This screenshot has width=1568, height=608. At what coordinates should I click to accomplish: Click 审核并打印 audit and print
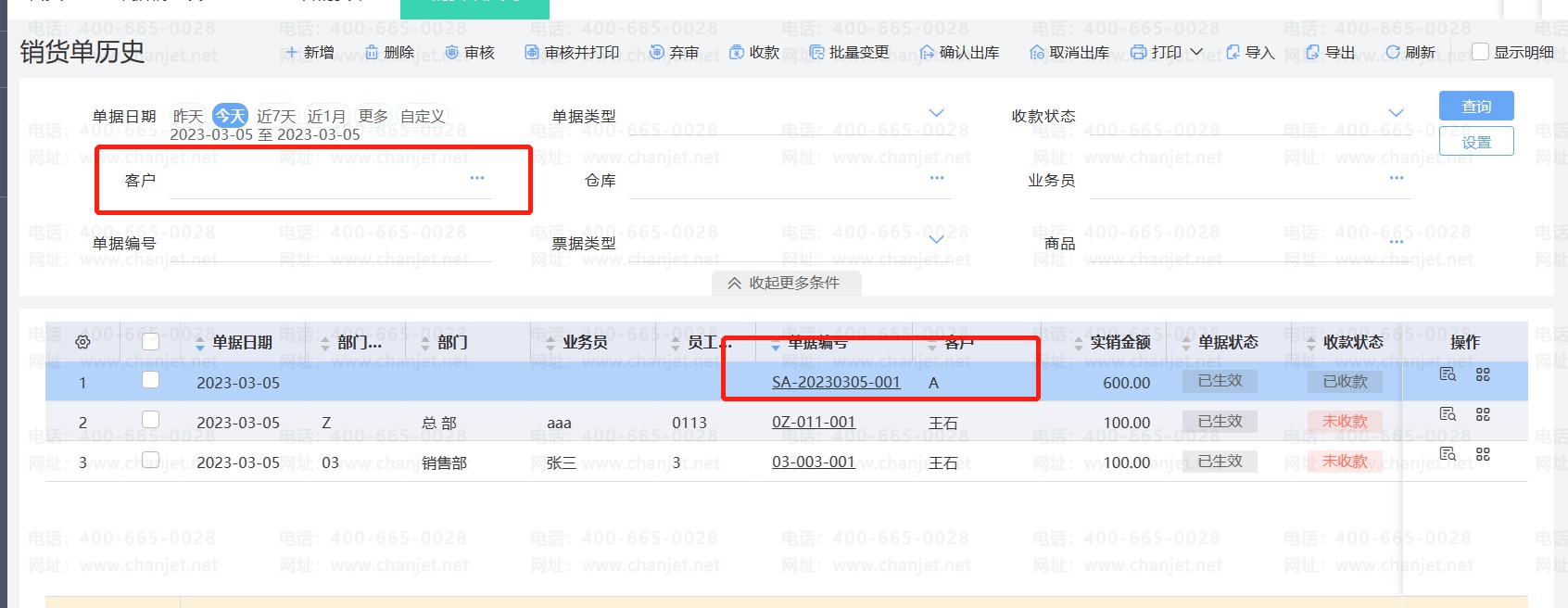pyautogui.click(x=573, y=52)
